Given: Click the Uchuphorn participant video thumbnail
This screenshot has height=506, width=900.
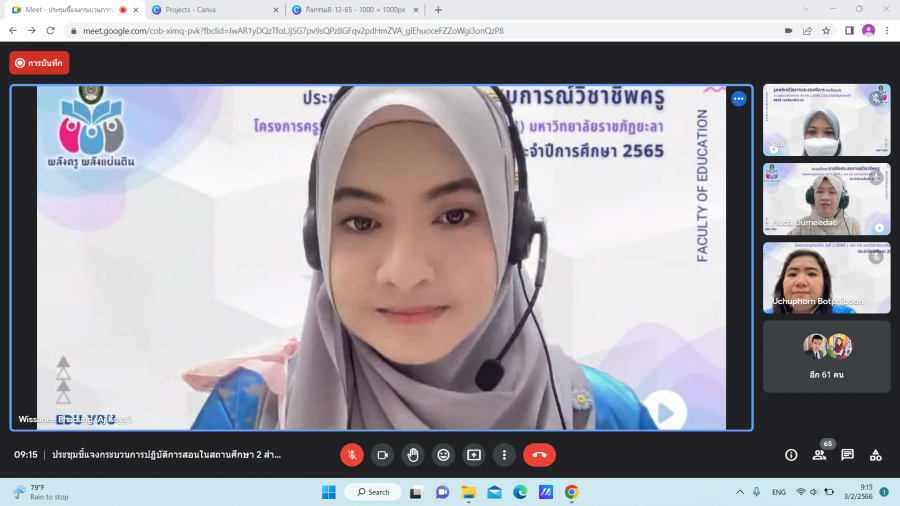Looking at the screenshot, I should pos(826,278).
